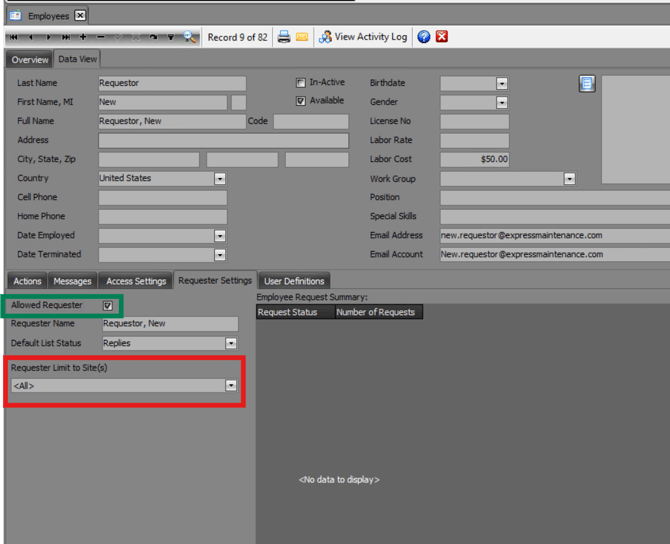The image size is (670, 544).
Task: Open the Access Settings tab
Action: pyautogui.click(x=136, y=281)
